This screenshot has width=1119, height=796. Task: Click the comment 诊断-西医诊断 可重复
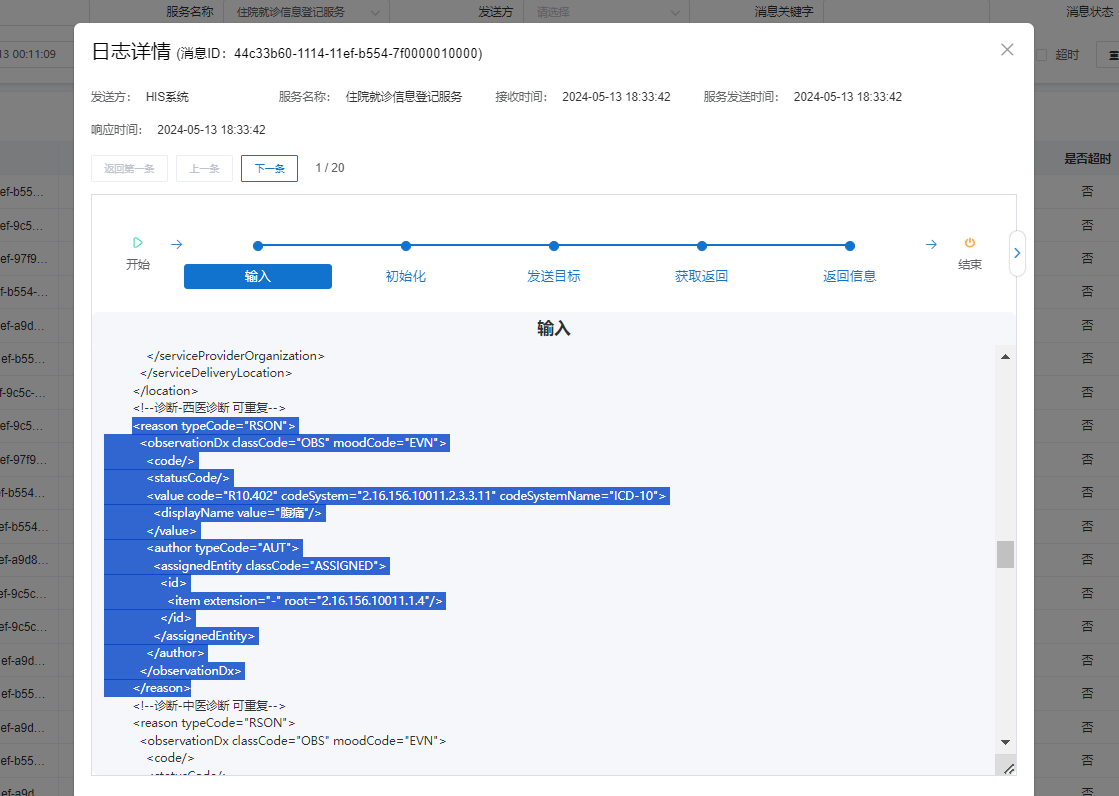pyautogui.click(x=209, y=408)
